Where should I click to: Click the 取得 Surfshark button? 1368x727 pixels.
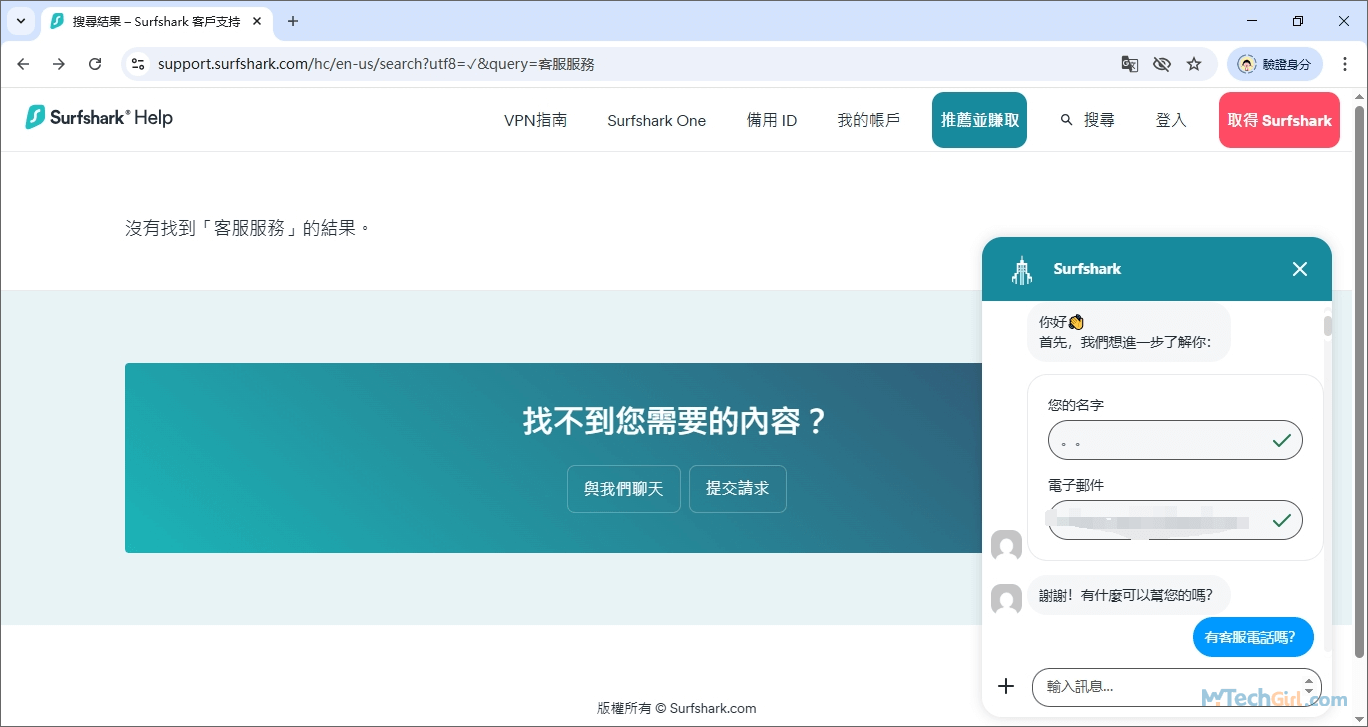point(1278,120)
